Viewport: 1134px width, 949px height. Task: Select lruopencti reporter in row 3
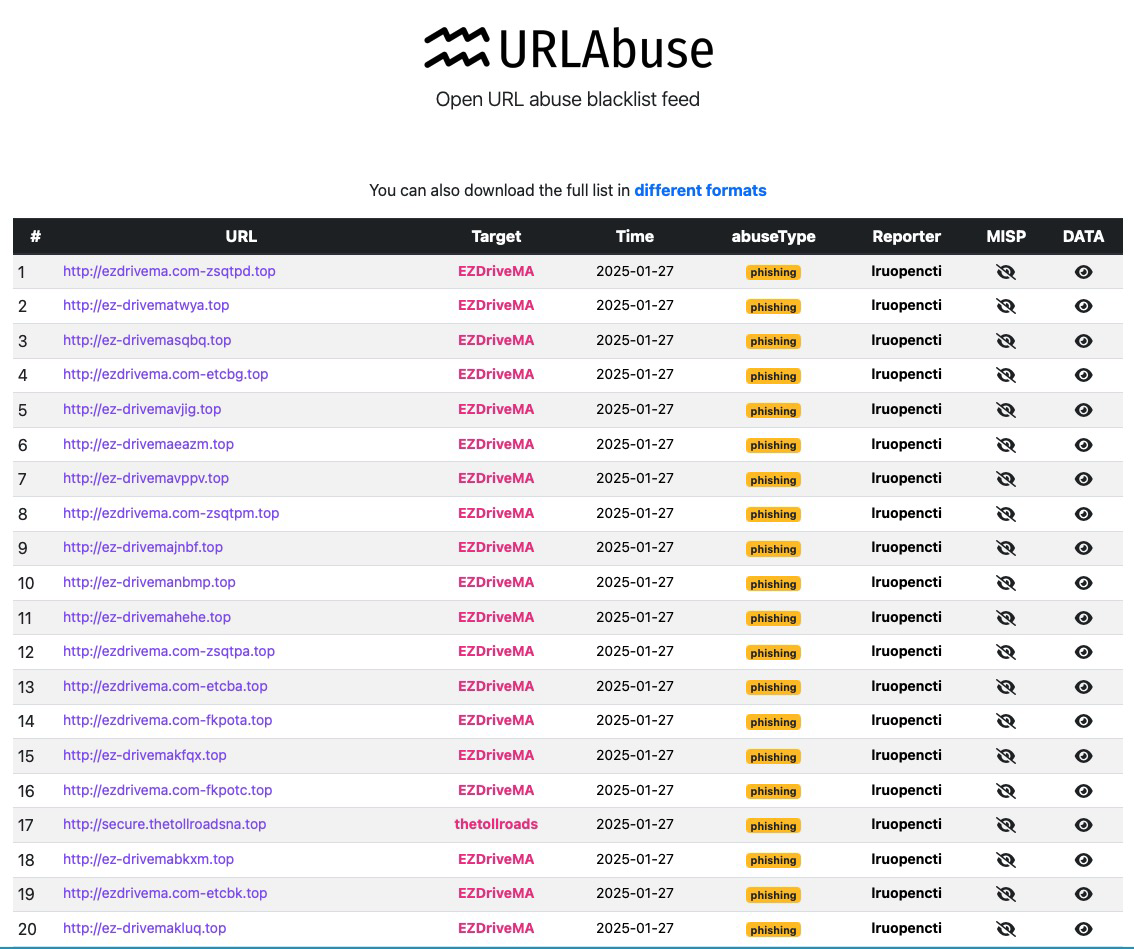point(906,340)
